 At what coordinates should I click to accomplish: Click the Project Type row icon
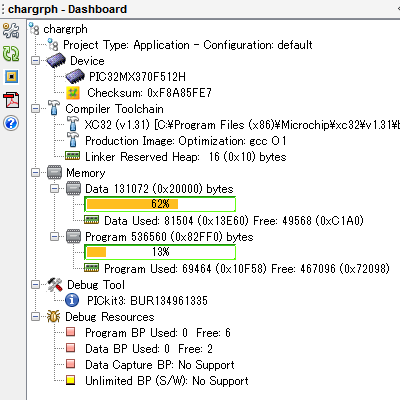click(x=53, y=45)
